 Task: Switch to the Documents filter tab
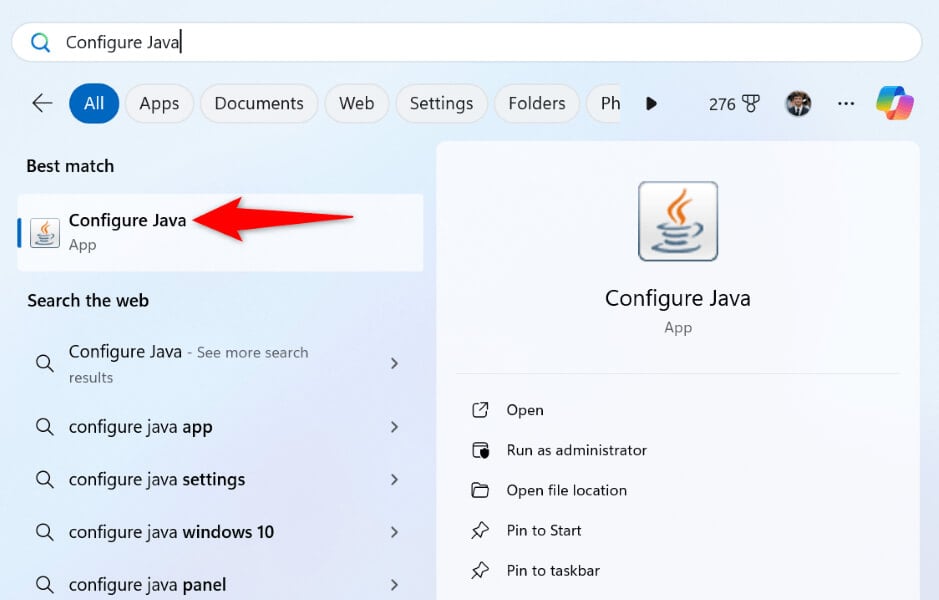click(x=259, y=103)
